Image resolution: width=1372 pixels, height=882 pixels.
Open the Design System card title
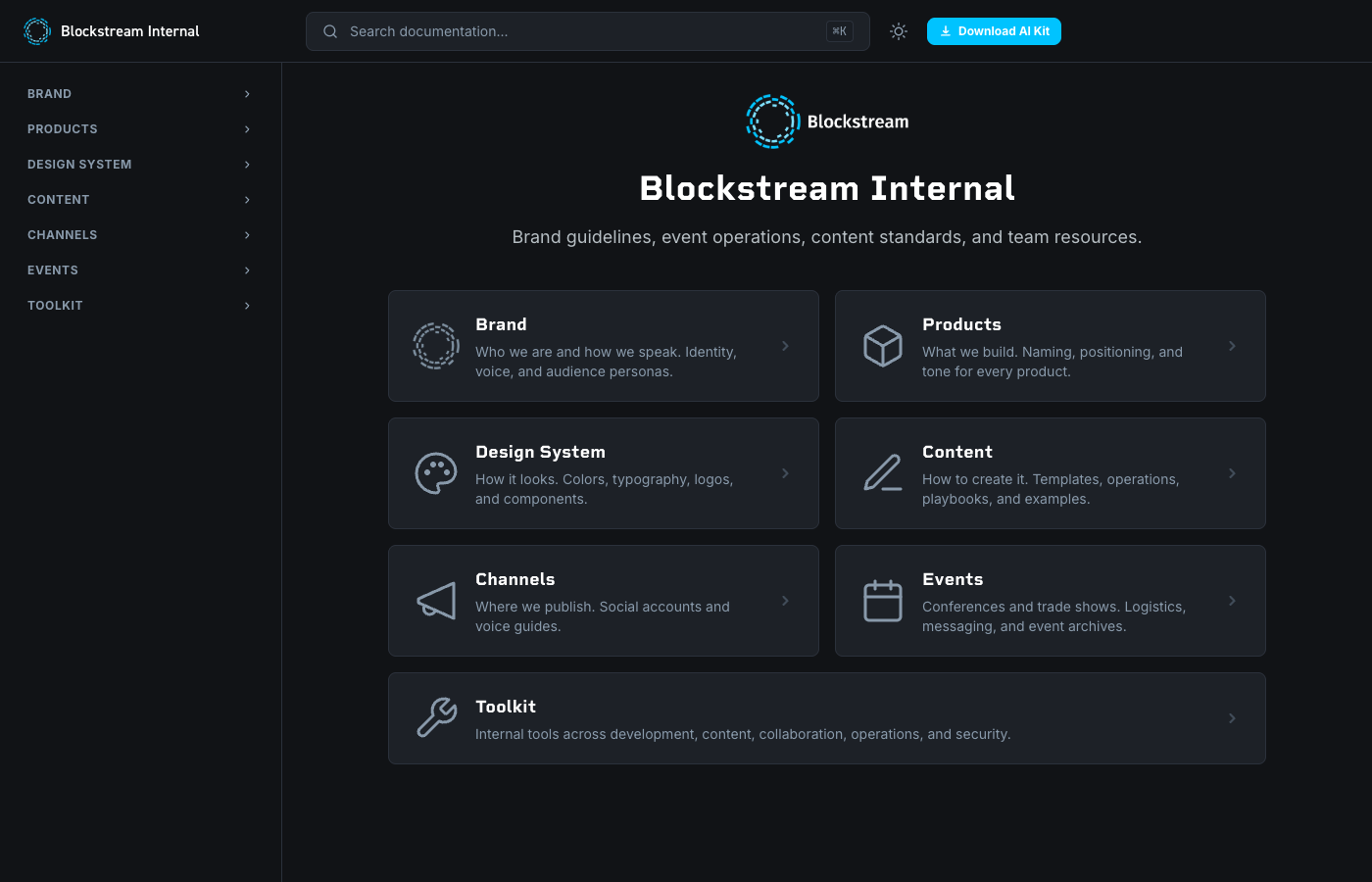click(540, 452)
